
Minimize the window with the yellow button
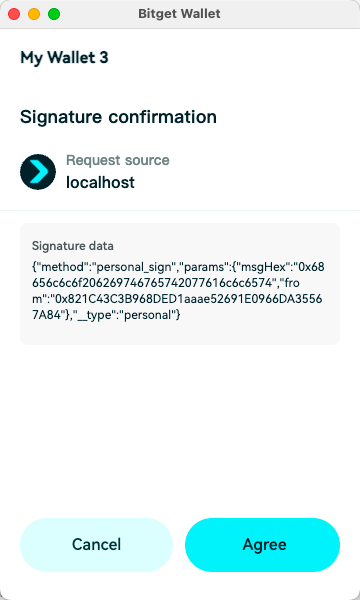tap(34, 14)
